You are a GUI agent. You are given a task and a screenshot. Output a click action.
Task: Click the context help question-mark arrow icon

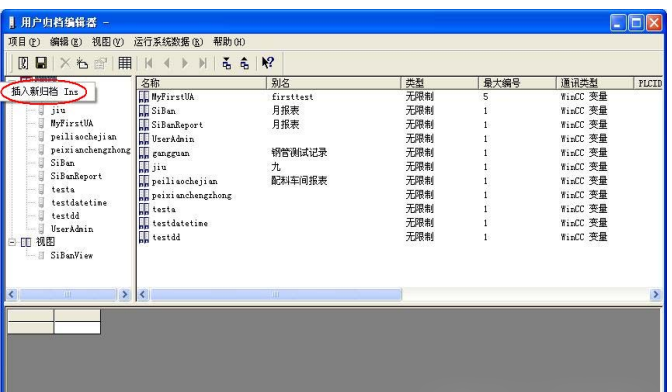point(268,63)
